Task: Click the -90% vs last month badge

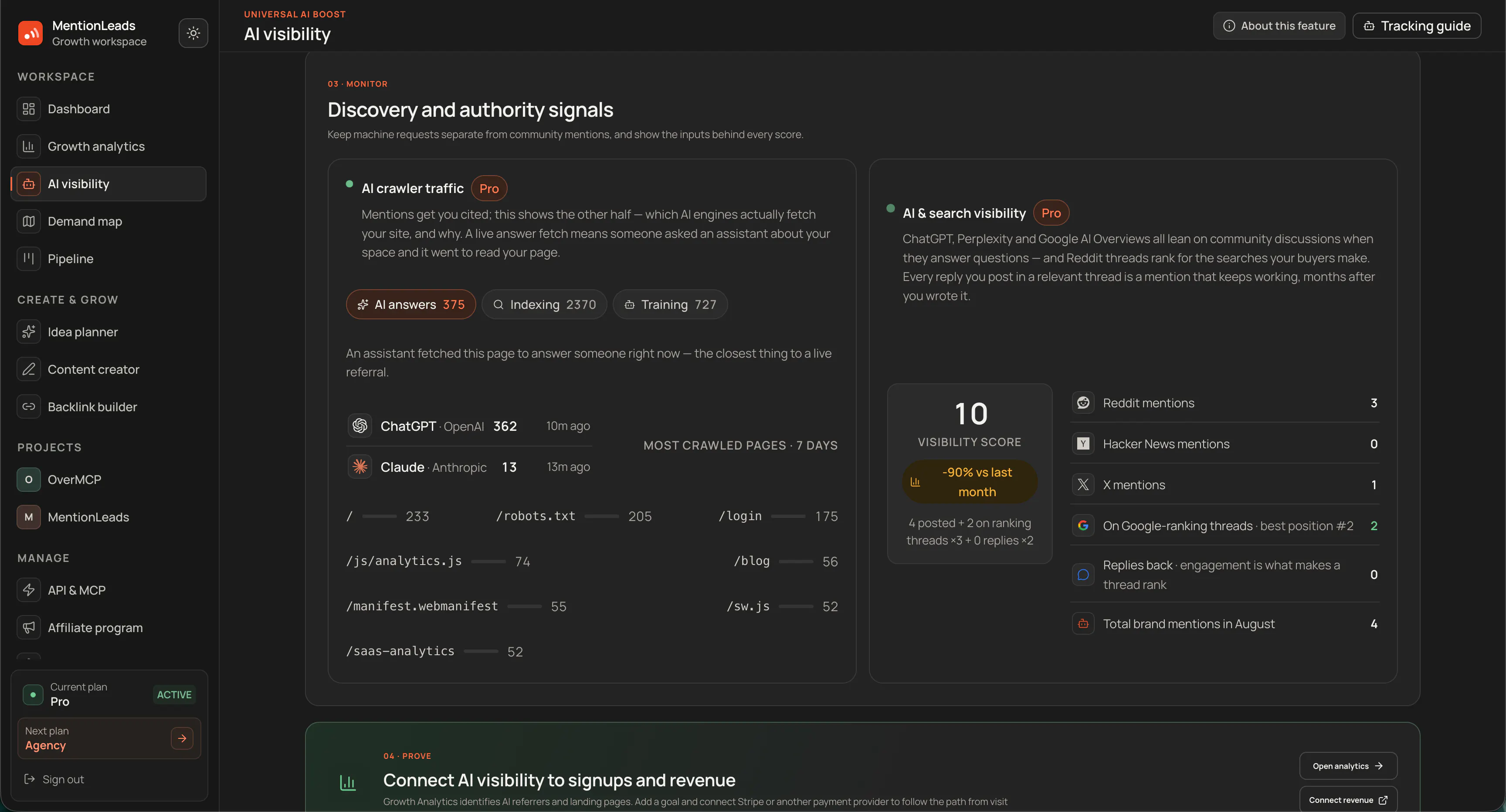Action: pyautogui.click(x=969, y=482)
